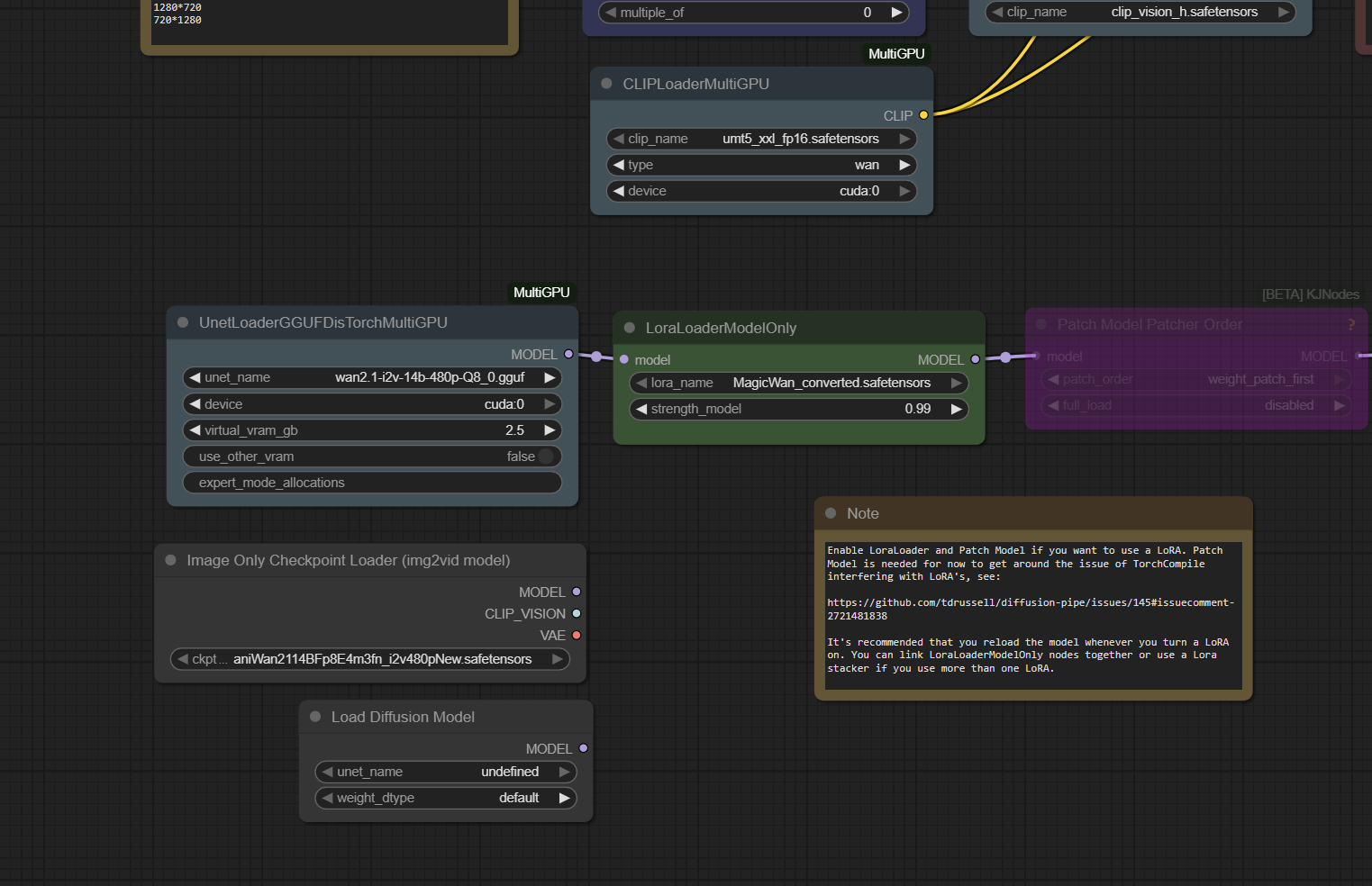
Task: Decrease virtual_vram_gb value with left arrow
Action: coord(195,430)
